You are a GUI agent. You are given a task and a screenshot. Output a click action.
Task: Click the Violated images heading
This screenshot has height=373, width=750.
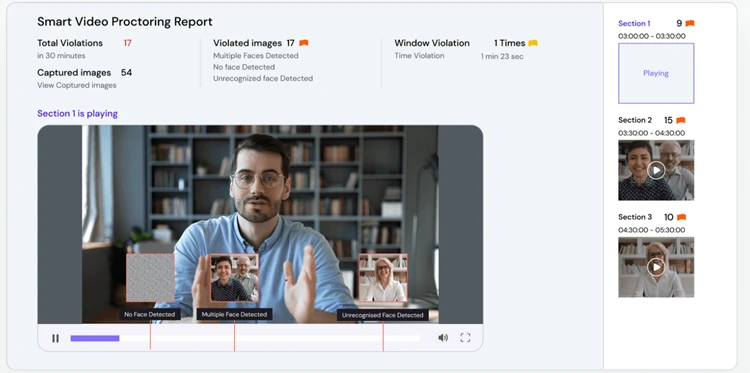coord(247,43)
